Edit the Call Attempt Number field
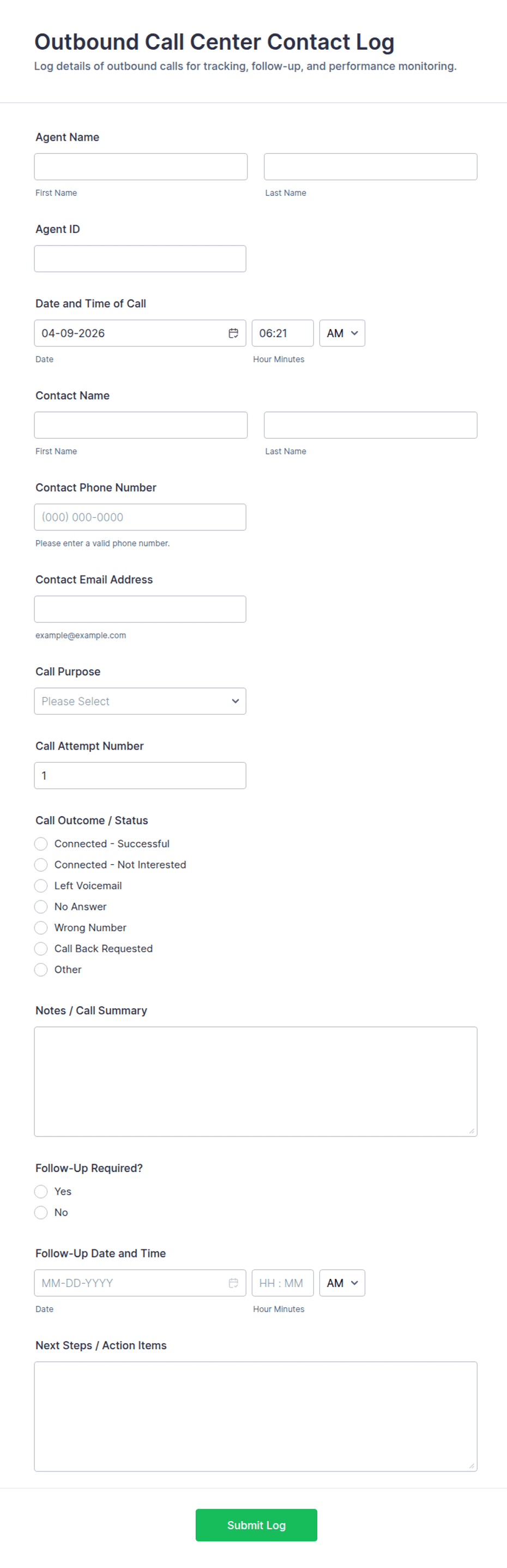This screenshot has height=1568, width=507. coord(140,775)
